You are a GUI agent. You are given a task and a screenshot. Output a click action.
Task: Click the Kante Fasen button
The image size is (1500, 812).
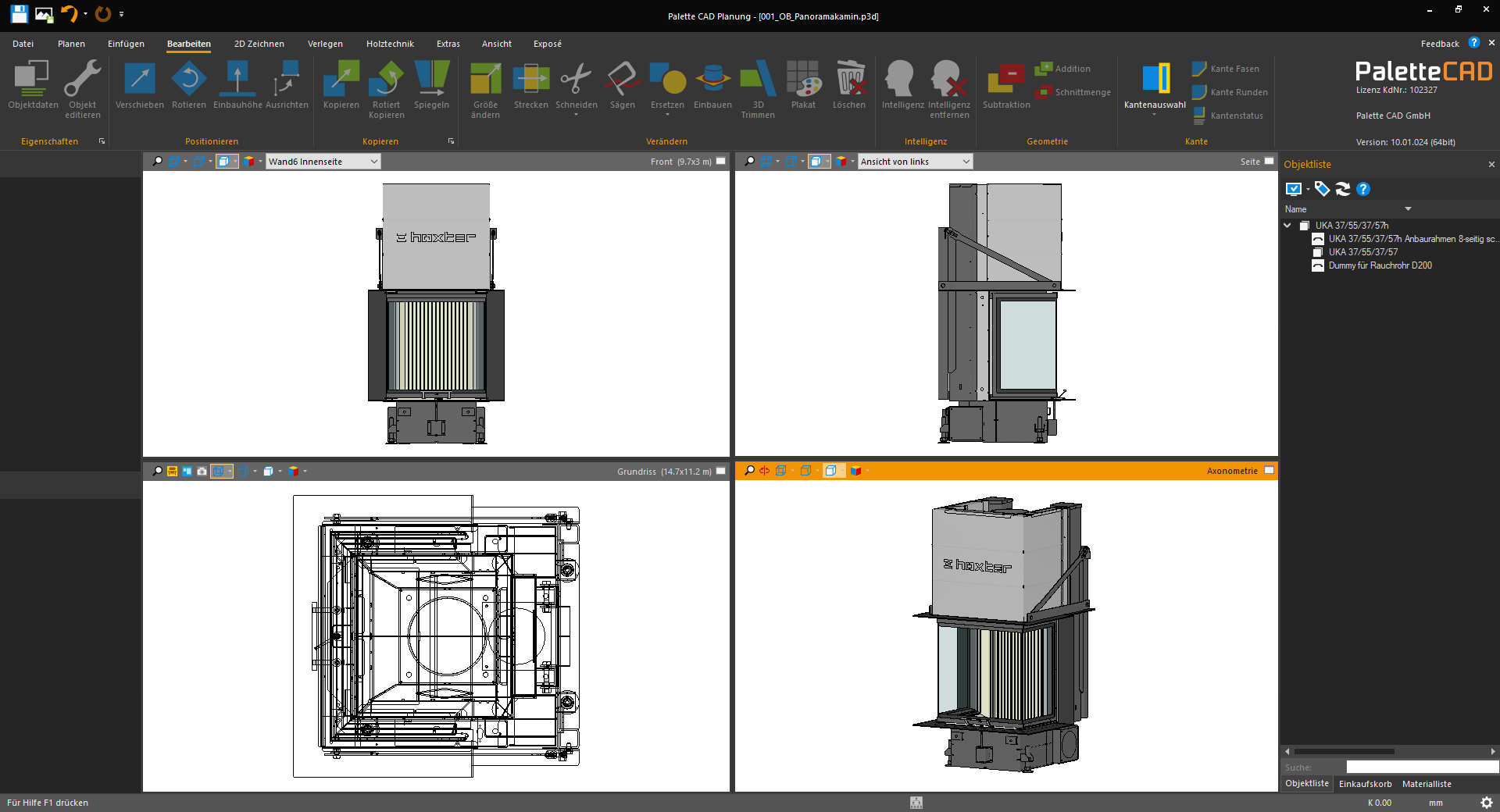1226,69
